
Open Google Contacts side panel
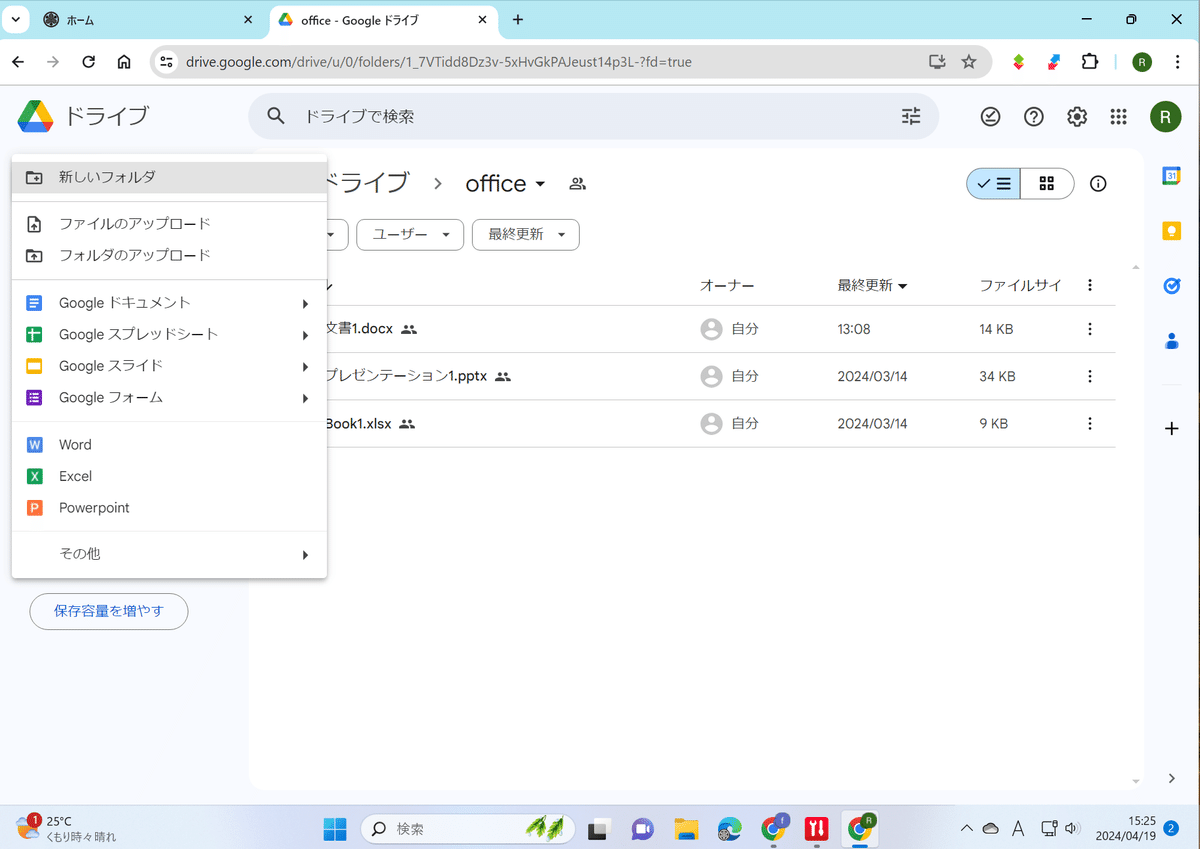pyautogui.click(x=1172, y=341)
